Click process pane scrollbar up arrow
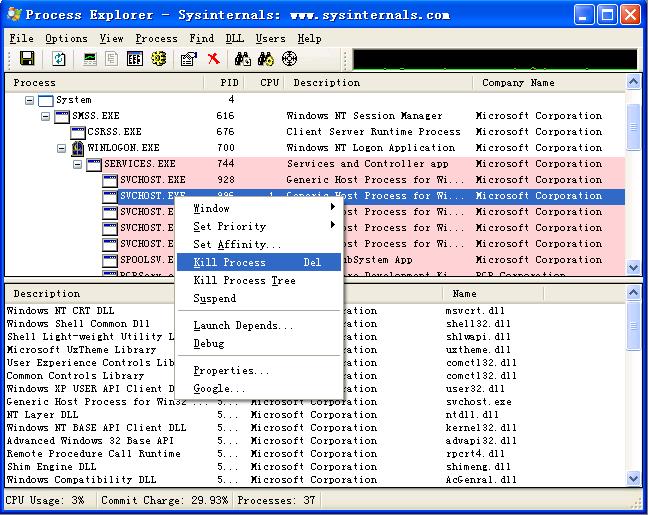The height and width of the screenshot is (515, 648). tap(634, 82)
